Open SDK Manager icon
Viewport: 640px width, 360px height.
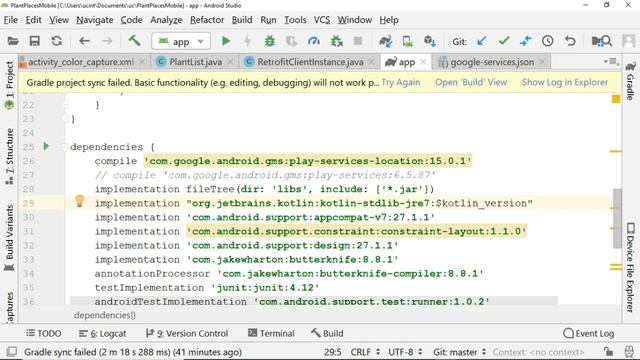[x=430, y=41]
